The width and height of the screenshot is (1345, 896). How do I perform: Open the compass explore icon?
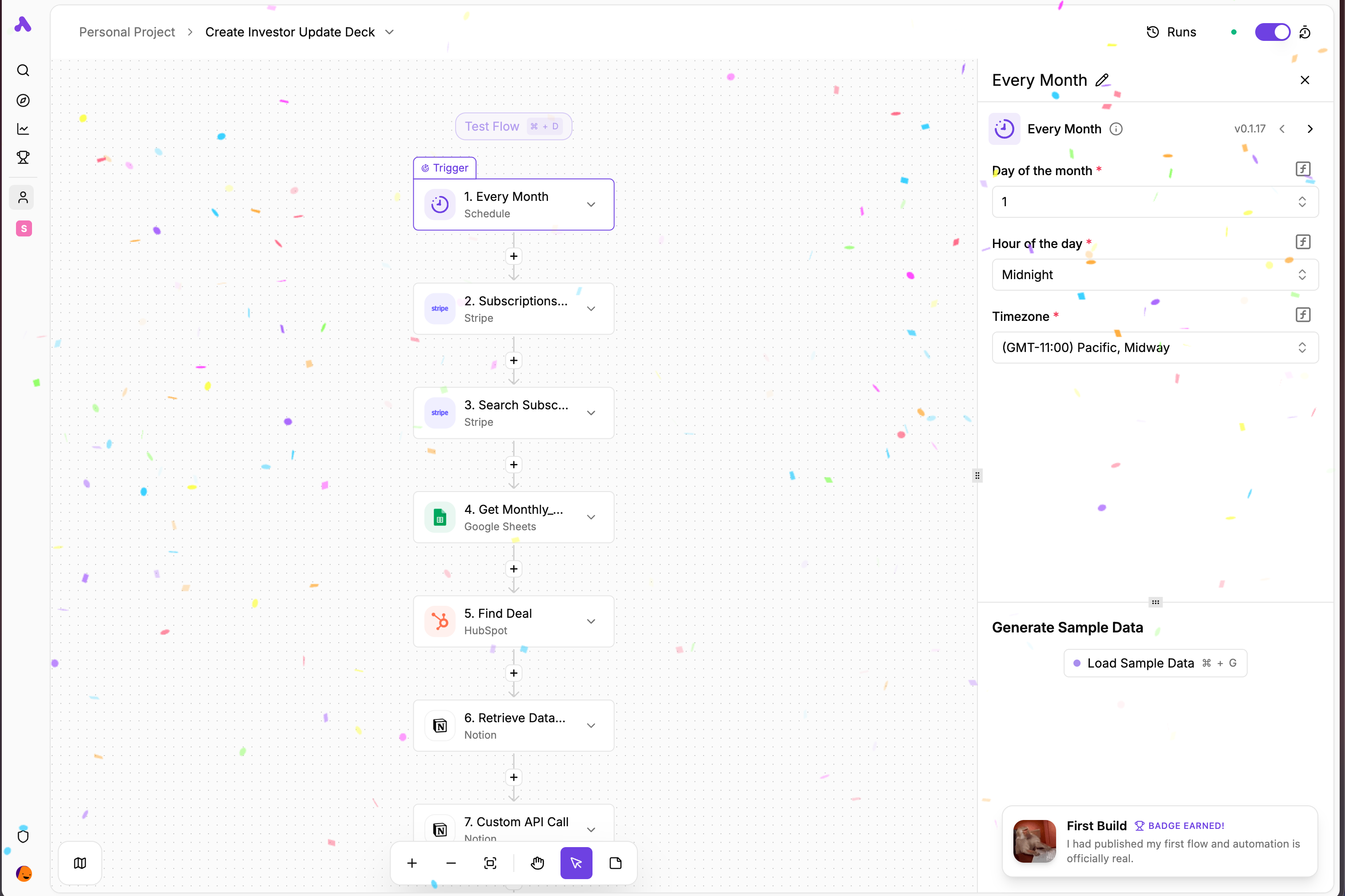[x=23, y=100]
